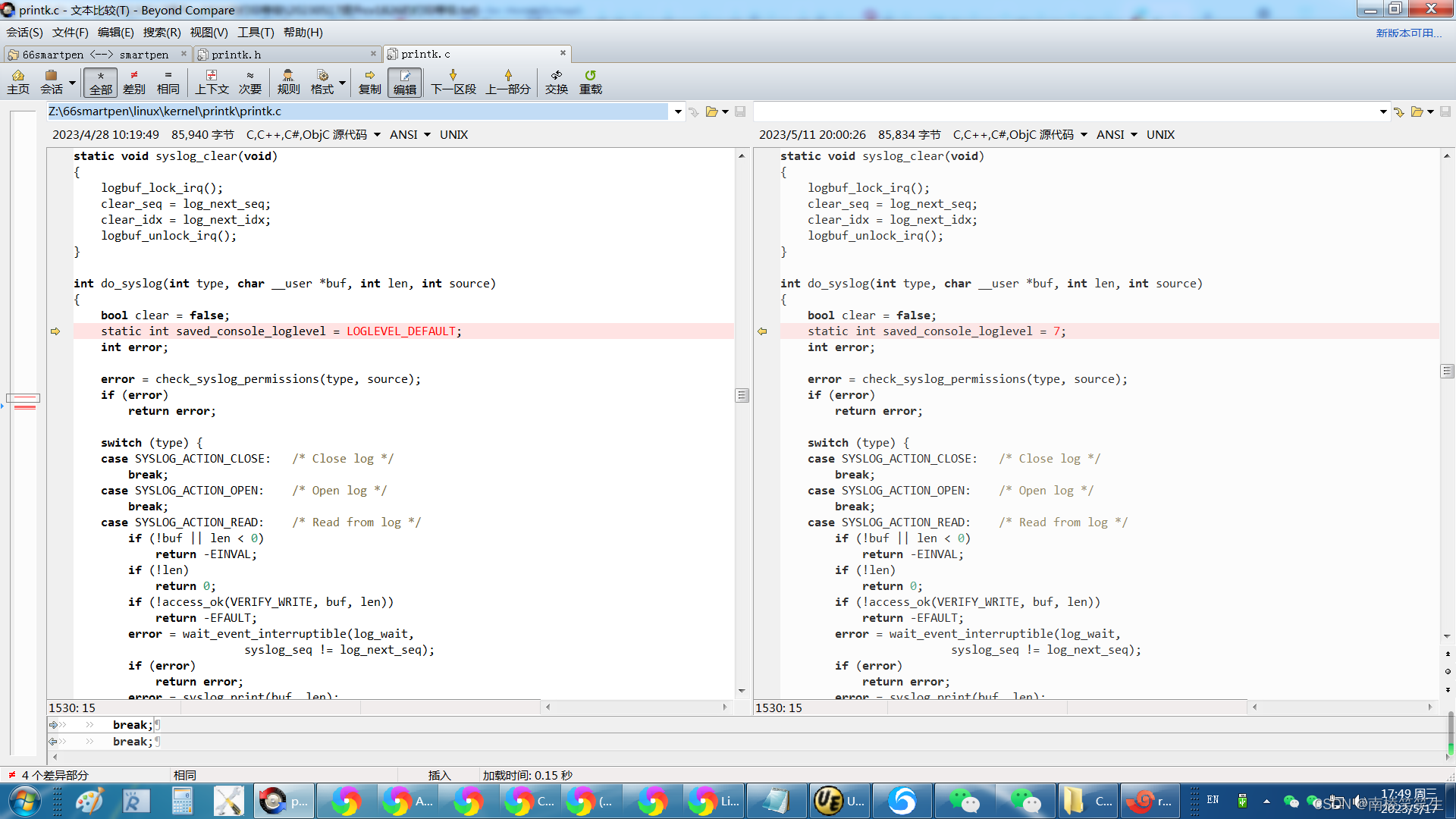Toggle the 差别 (Differences) display filter
Image resolution: width=1456 pixels, height=819 pixels.
(133, 82)
